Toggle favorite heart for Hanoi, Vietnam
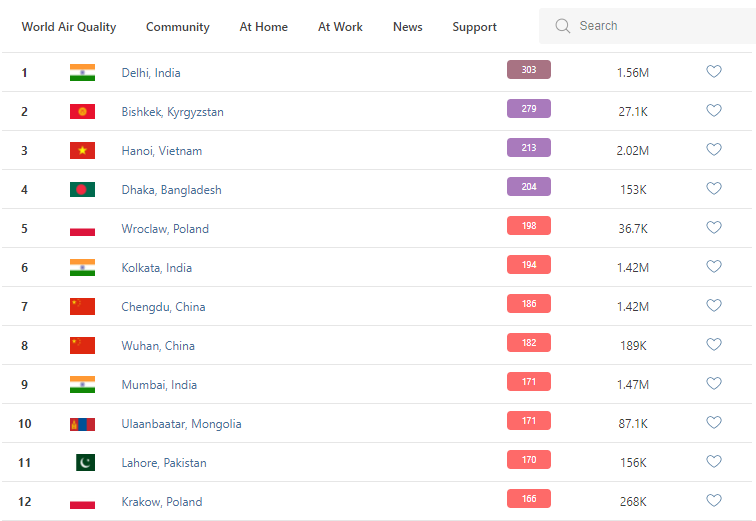The image size is (756, 521). (714, 150)
